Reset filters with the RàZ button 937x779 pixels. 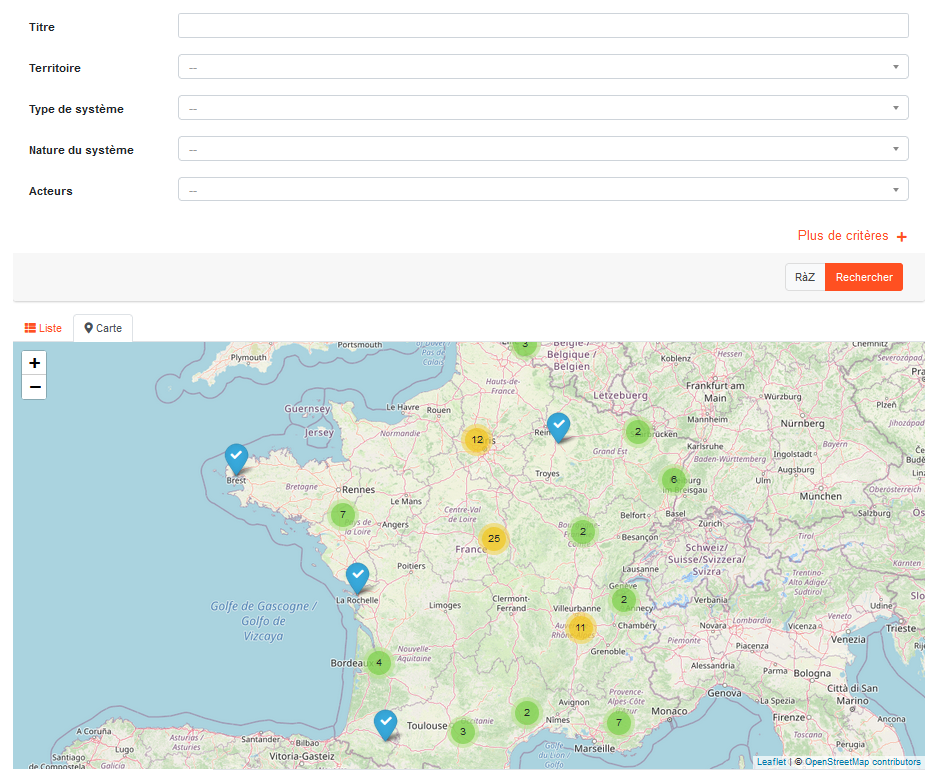[805, 277]
